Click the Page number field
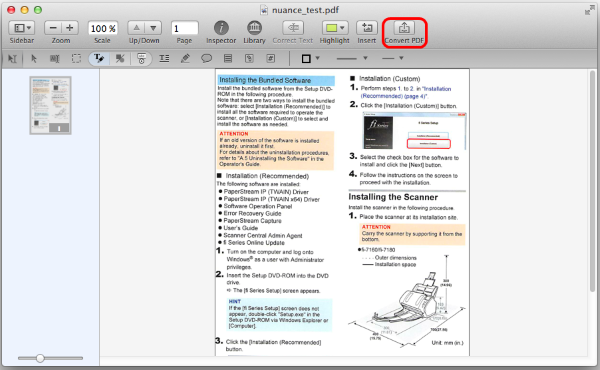600x370 pixels. (x=184, y=28)
